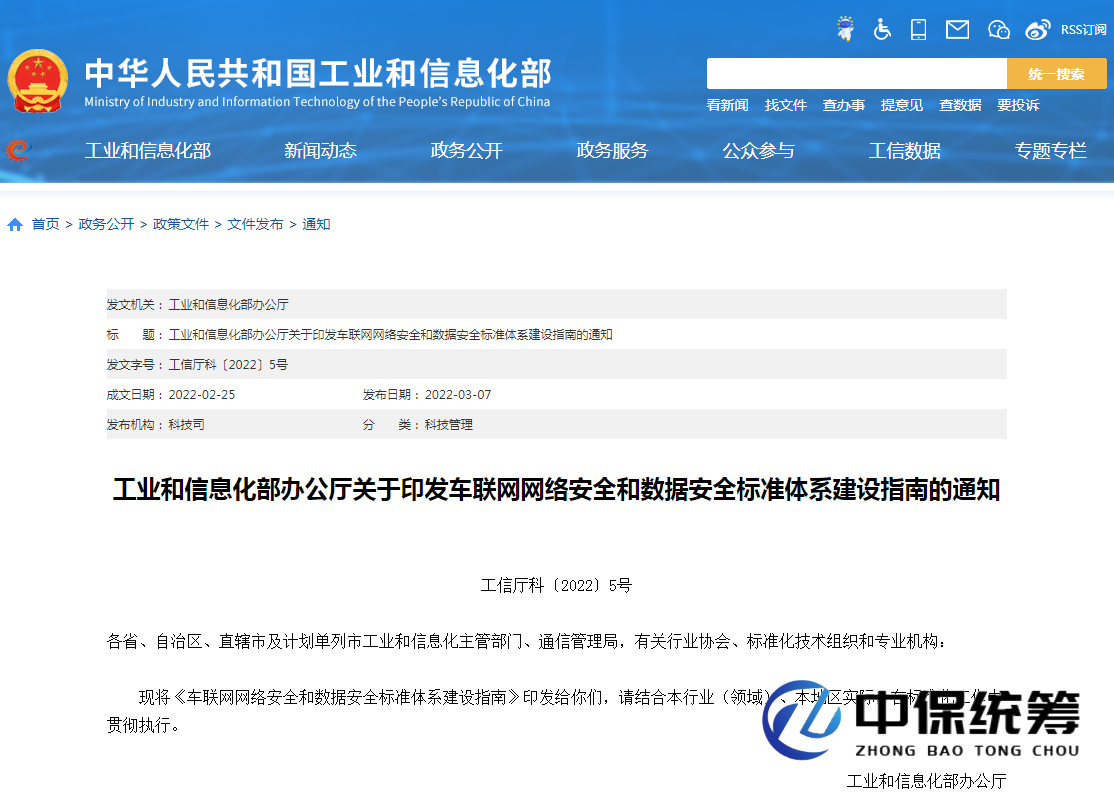Click the WeChat icon
This screenshot has height=797, width=1114.
click(x=998, y=30)
